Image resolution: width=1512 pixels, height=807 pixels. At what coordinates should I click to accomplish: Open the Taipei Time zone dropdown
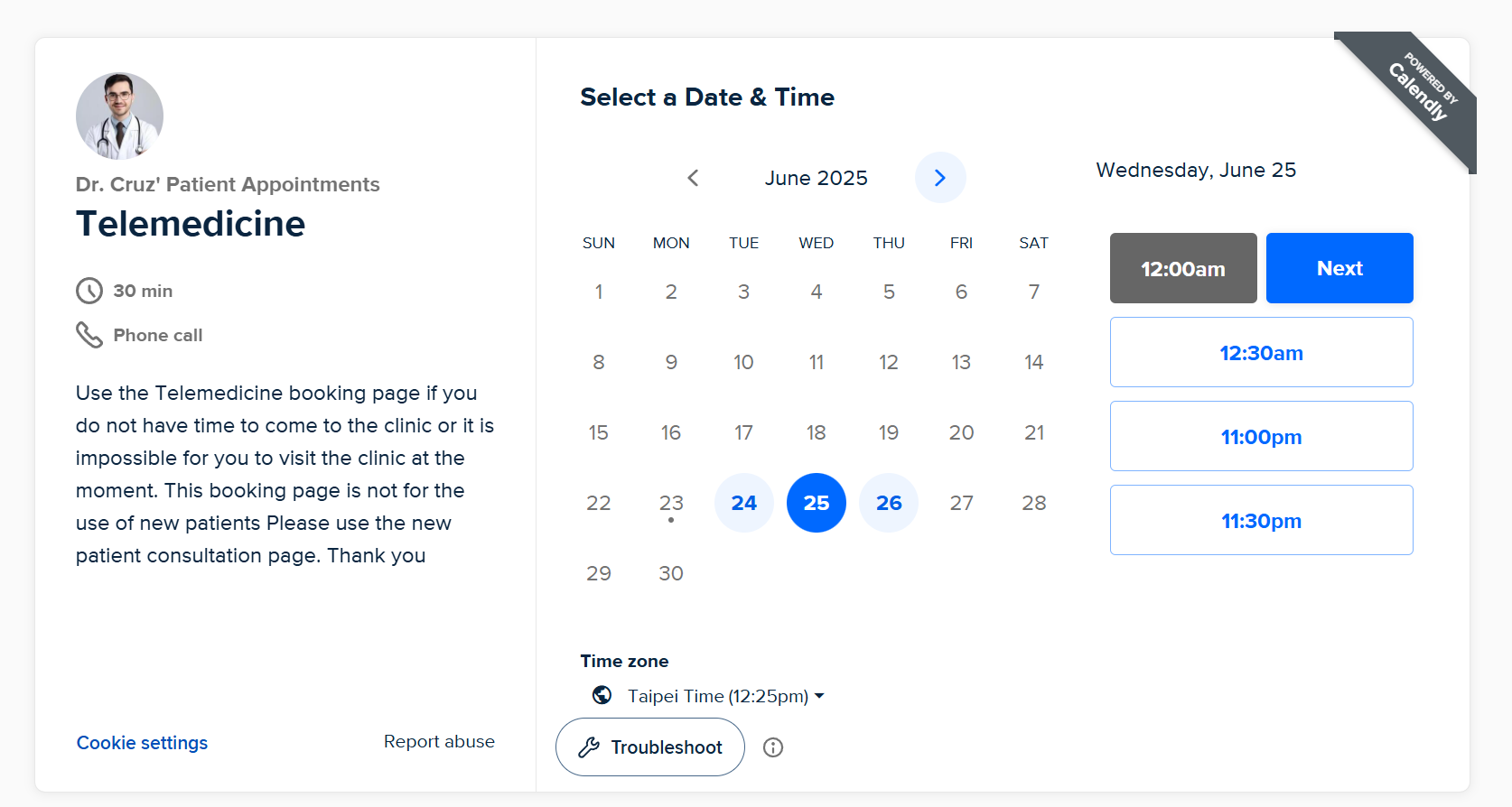(726, 696)
